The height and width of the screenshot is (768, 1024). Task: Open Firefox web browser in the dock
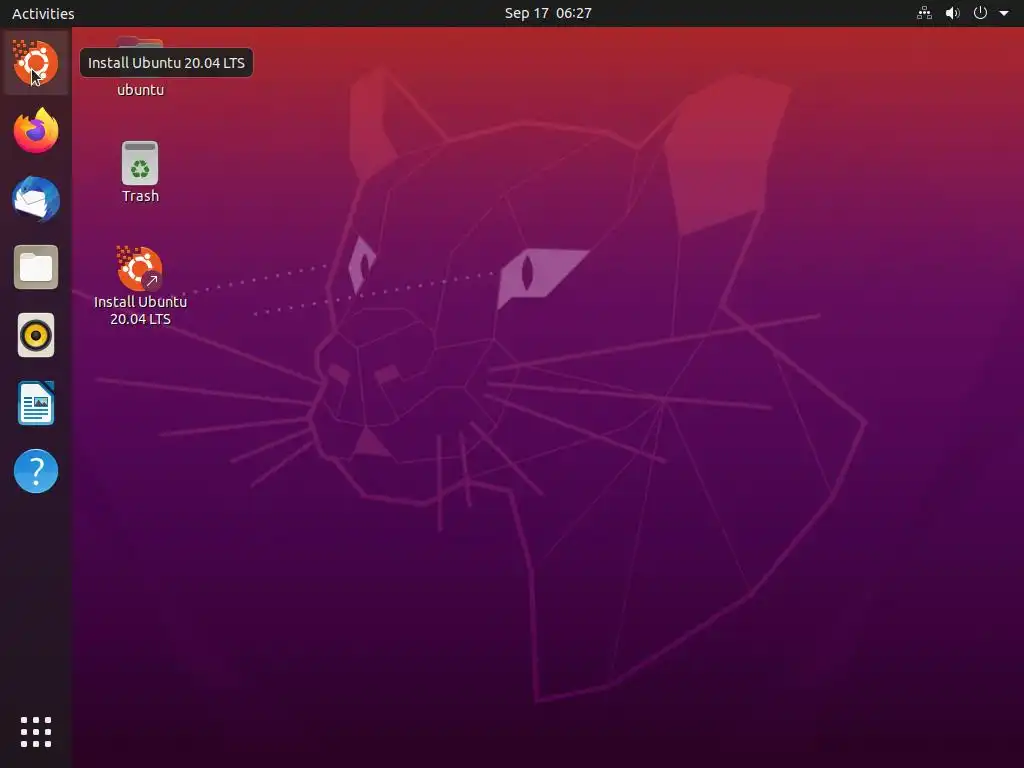point(36,131)
